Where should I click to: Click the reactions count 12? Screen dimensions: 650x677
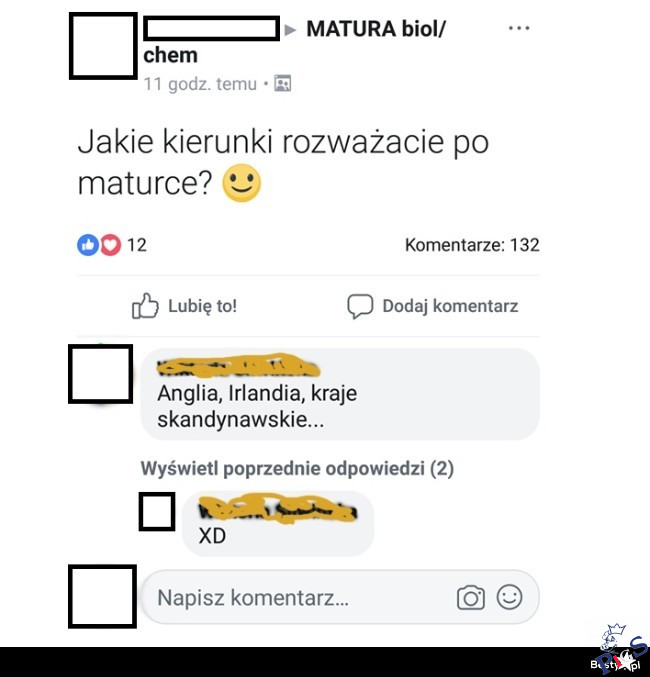(137, 245)
